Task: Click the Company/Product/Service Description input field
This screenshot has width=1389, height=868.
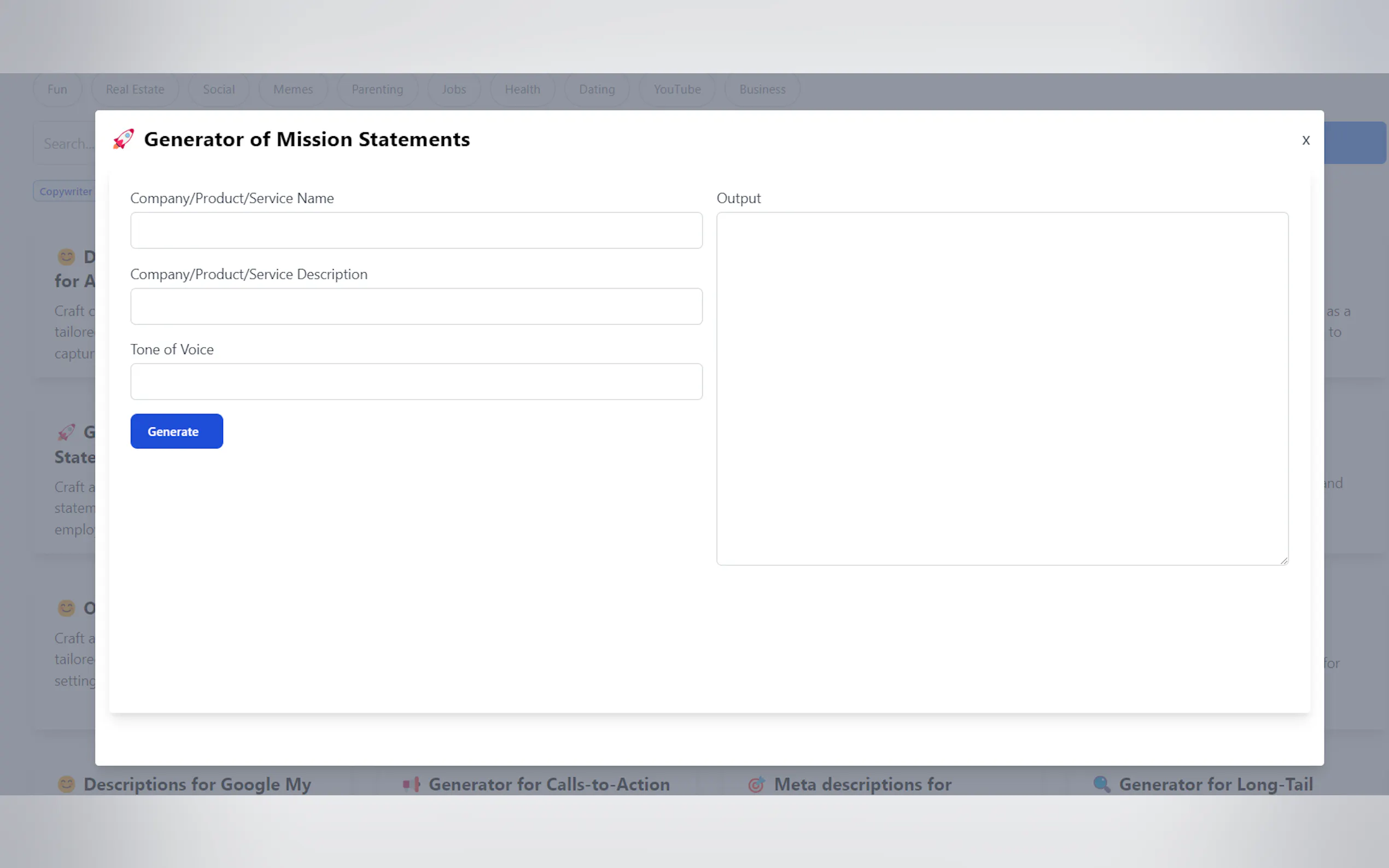Action: (416, 307)
